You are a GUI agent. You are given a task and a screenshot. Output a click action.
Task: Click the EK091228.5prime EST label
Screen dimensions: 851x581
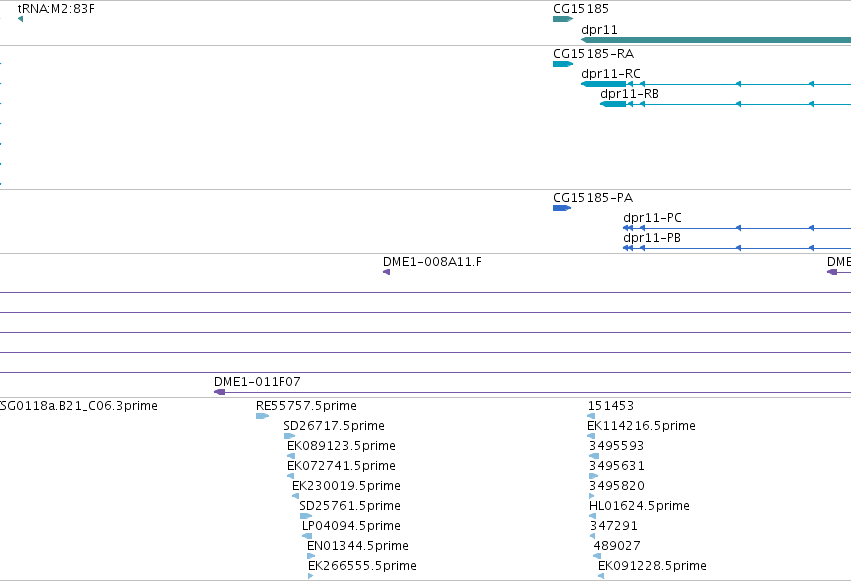[x=652, y=566]
